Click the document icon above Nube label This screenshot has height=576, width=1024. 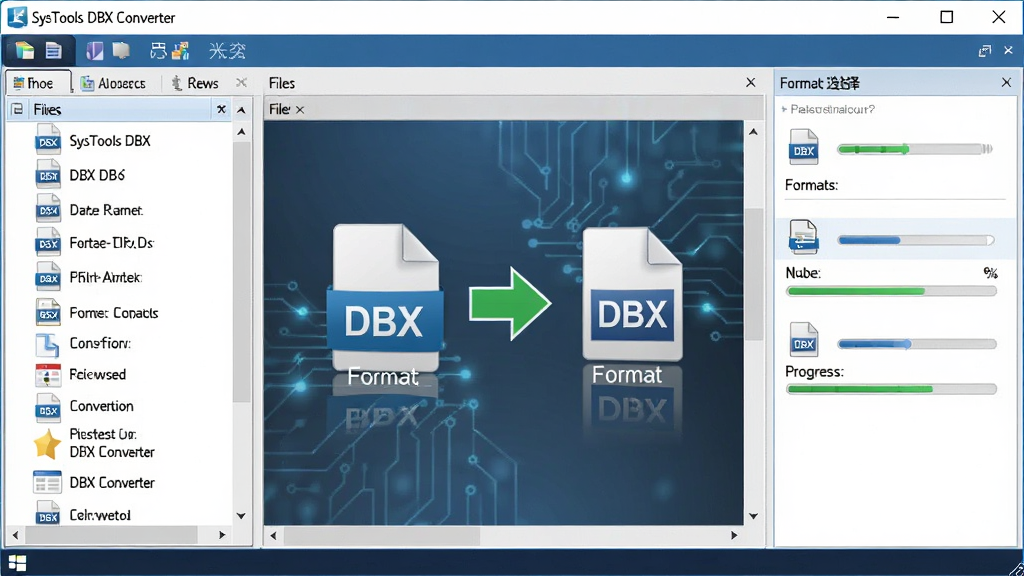(803, 236)
